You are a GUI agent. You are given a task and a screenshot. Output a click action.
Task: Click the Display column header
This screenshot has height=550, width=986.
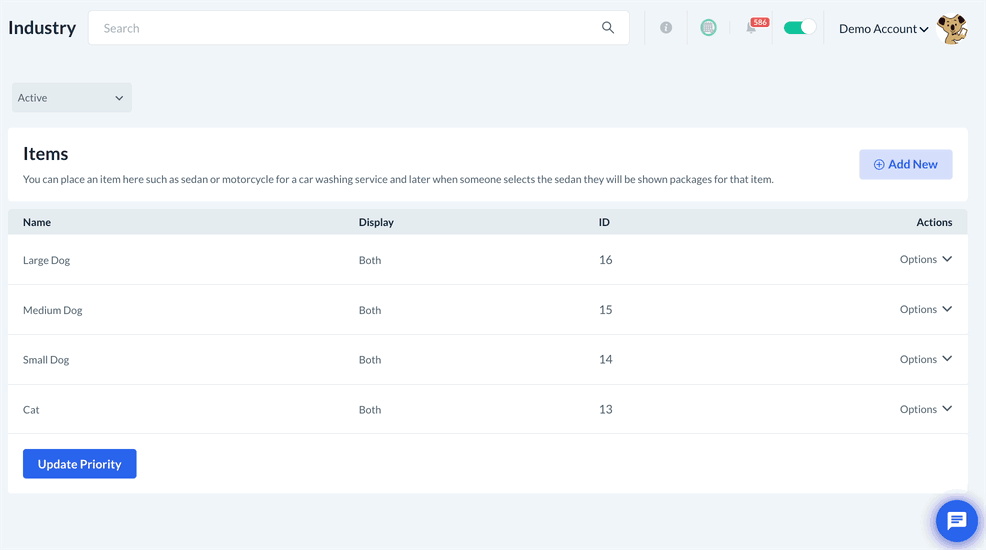point(376,222)
